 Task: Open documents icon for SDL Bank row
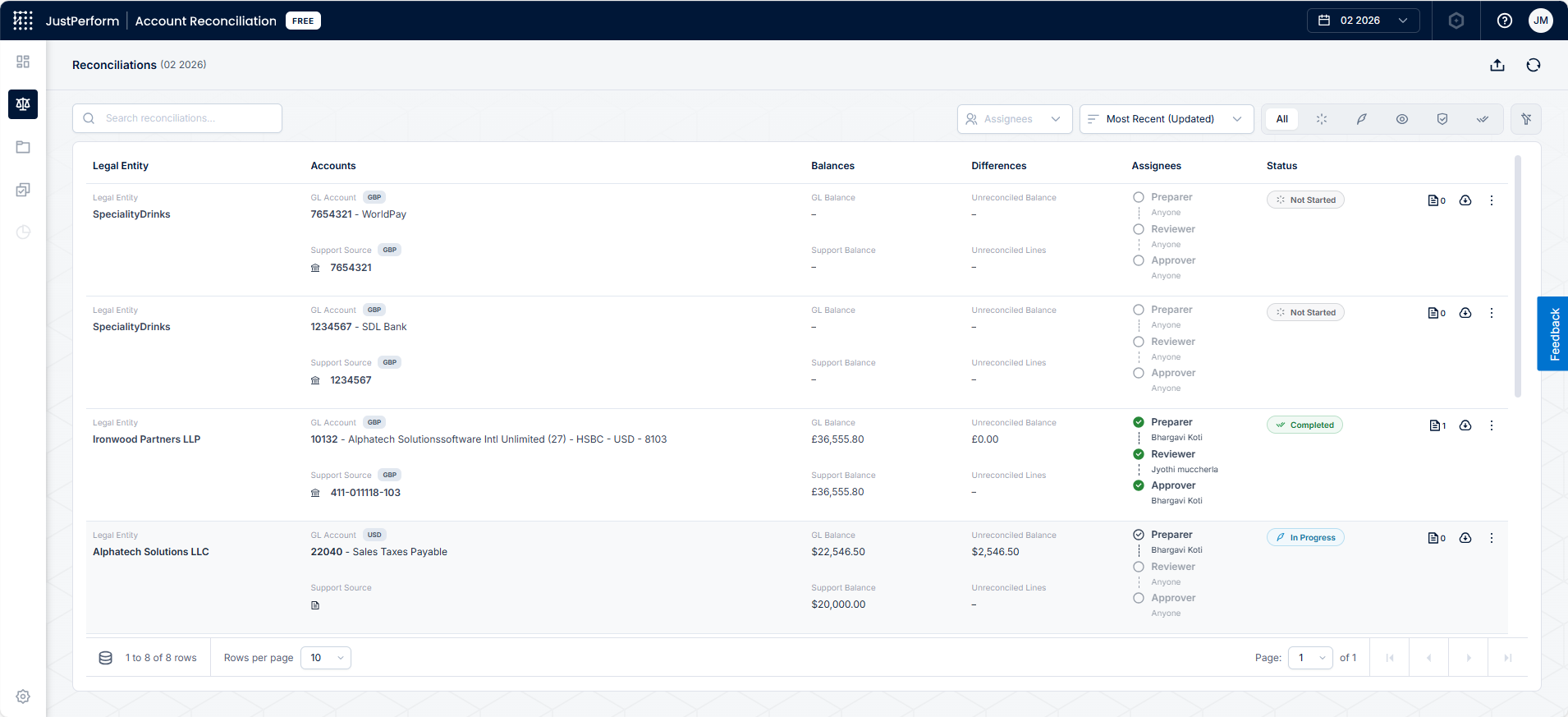[1437, 313]
